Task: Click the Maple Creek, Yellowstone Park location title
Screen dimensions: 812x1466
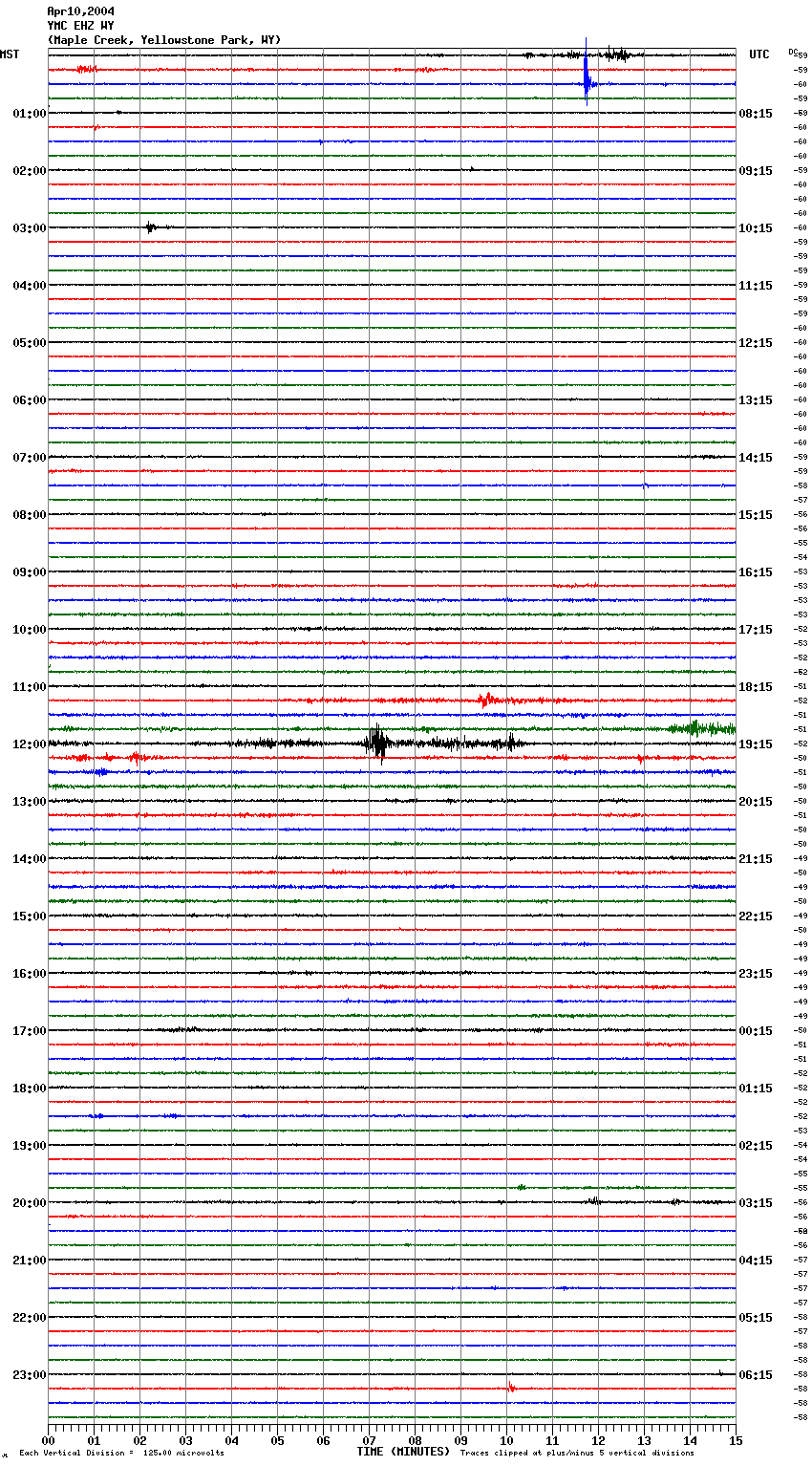Action: click(164, 40)
